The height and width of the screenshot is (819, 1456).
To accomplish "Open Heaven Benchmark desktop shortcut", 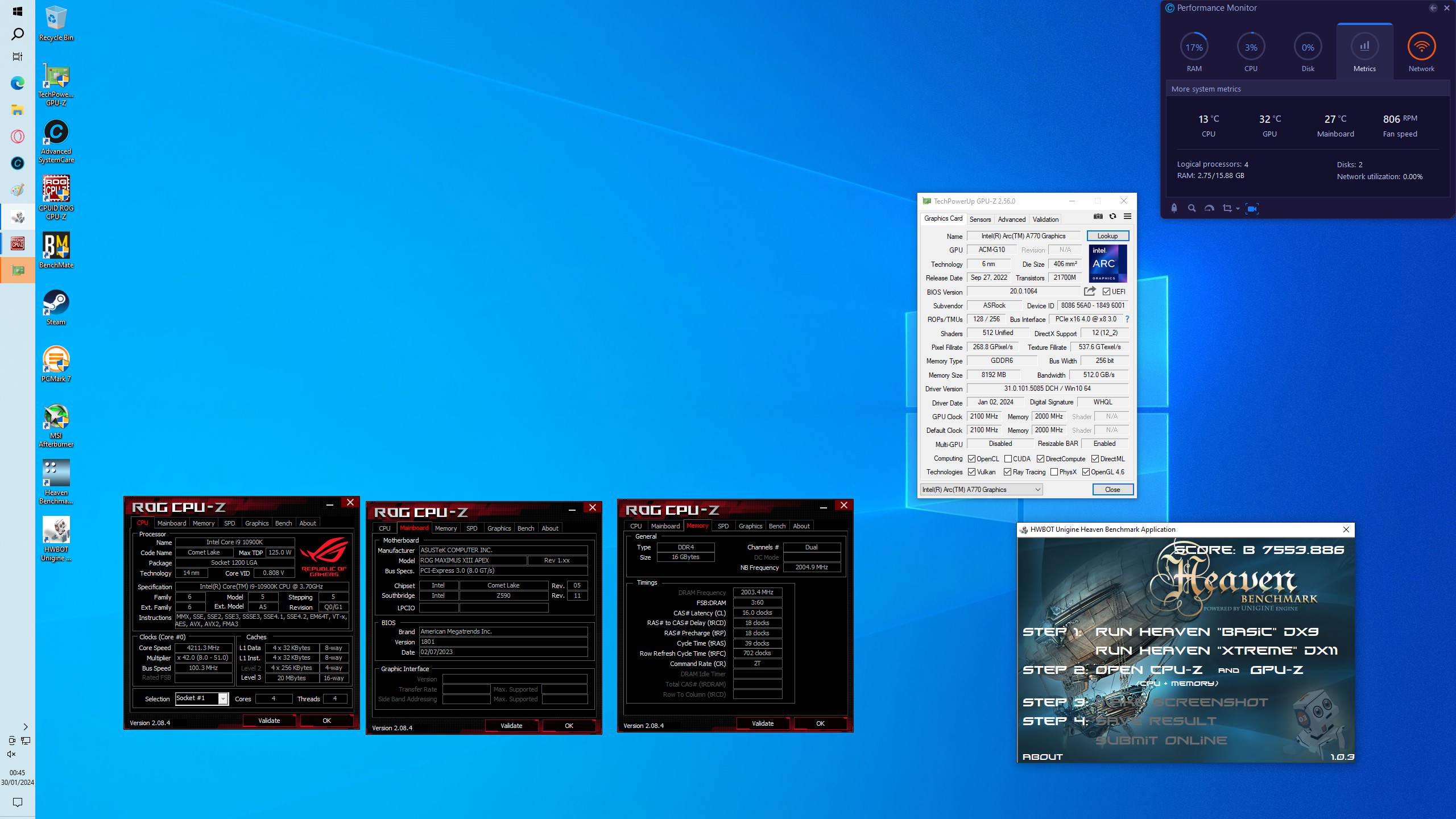I will pyautogui.click(x=56, y=483).
